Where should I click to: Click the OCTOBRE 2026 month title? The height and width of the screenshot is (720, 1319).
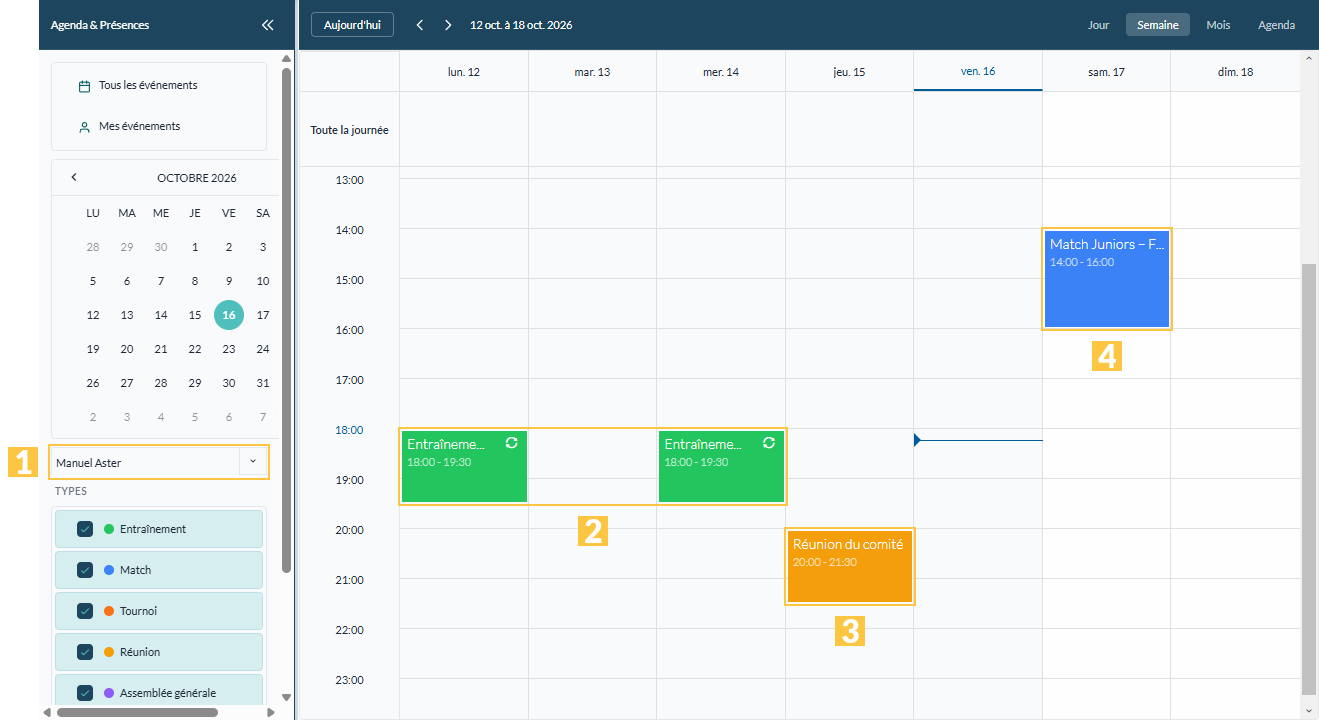[197, 178]
